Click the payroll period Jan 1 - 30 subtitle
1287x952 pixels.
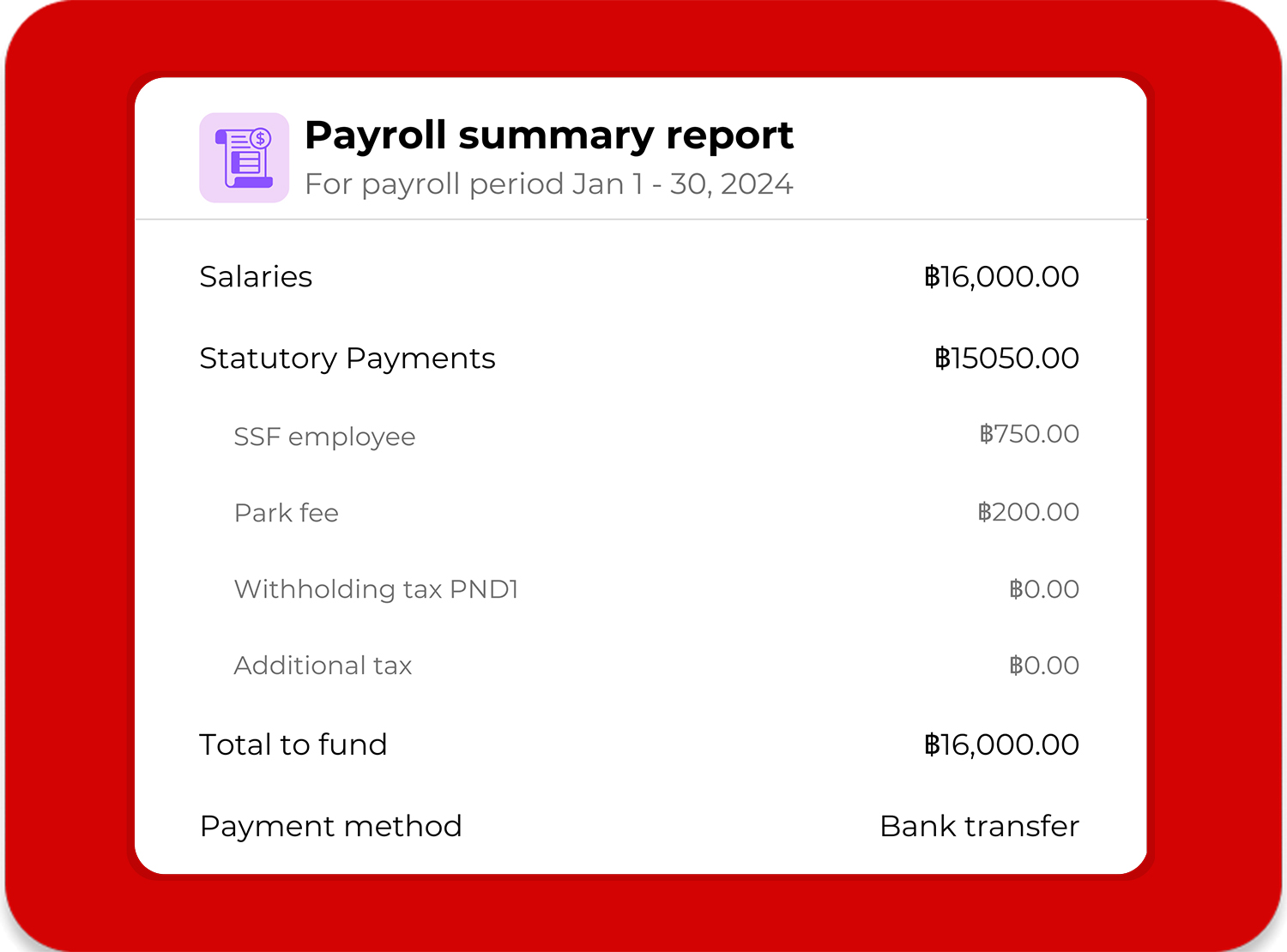(548, 184)
